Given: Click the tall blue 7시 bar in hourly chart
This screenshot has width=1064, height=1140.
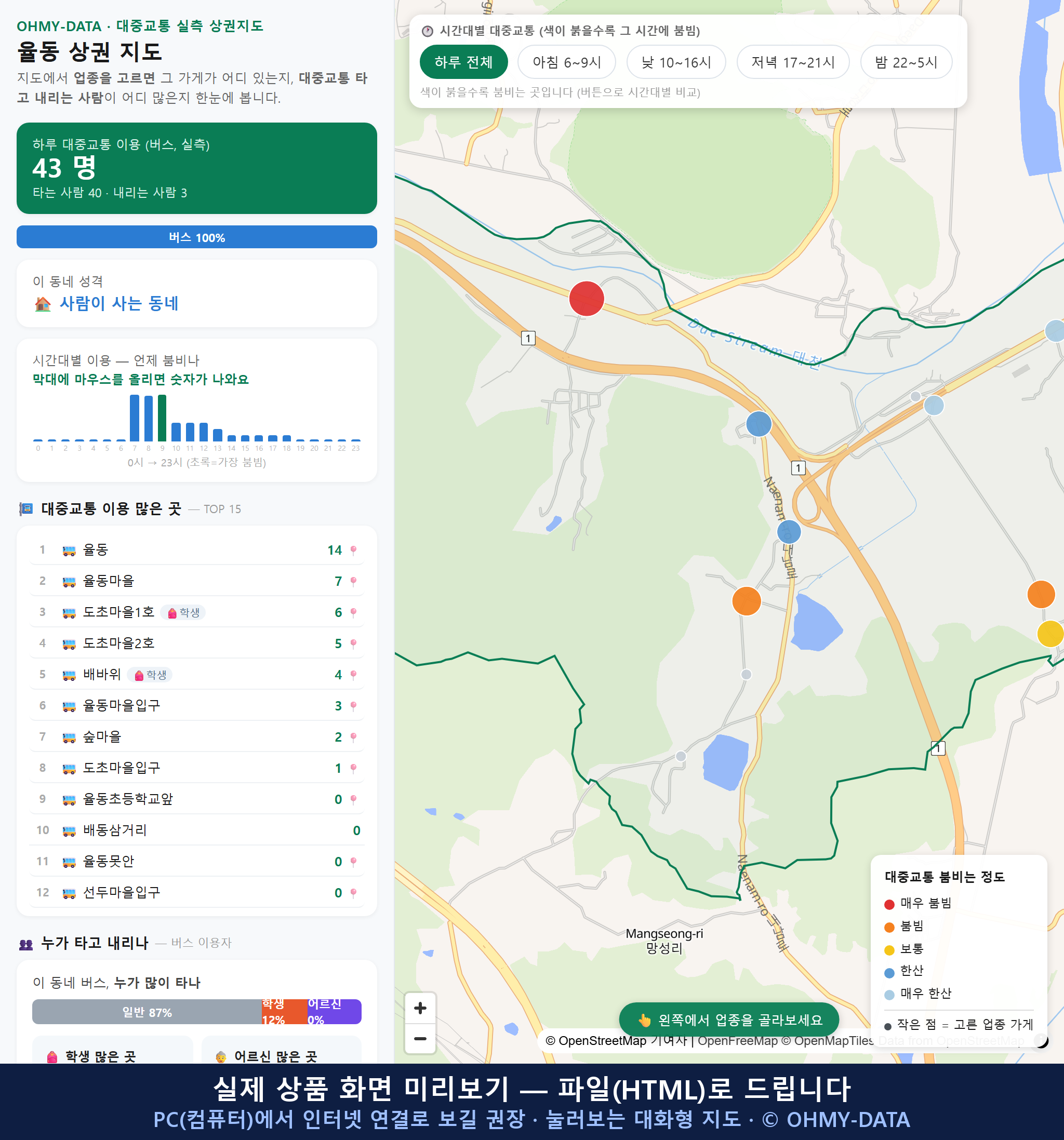Looking at the screenshot, I should [x=135, y=418].
